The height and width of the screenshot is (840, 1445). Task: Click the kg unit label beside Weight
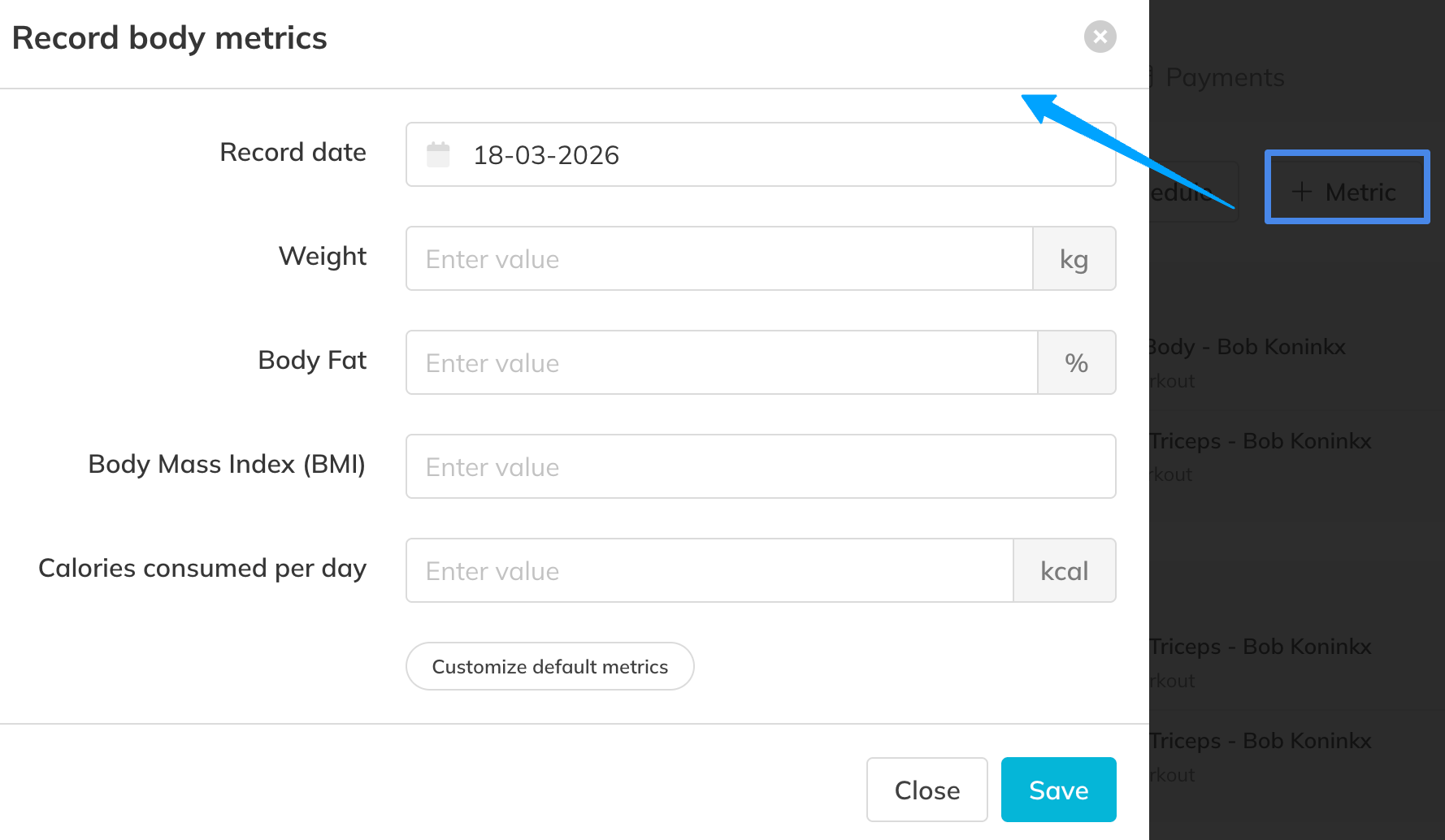(x=1074, y=258)
